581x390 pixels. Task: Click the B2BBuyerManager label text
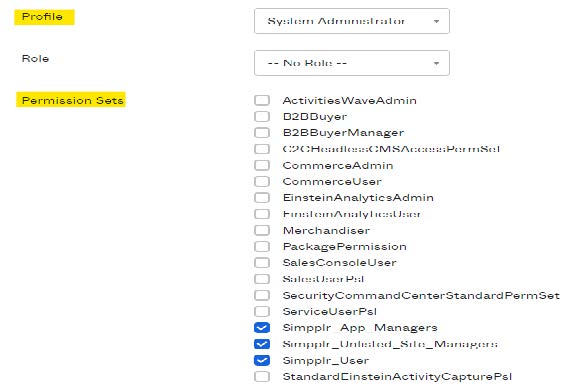[x=343, y=133]
